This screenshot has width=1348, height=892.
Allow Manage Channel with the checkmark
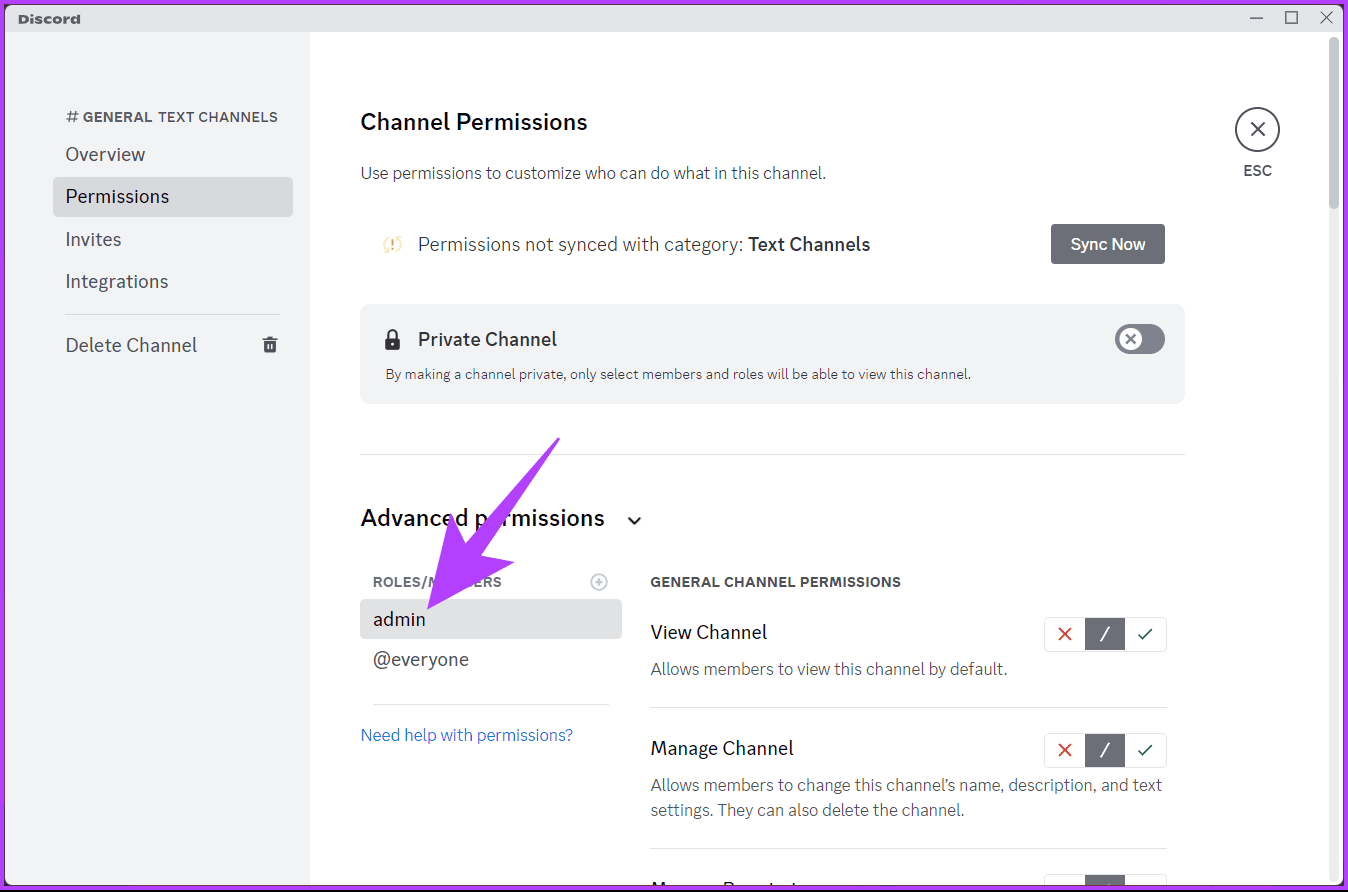[1145, 750]
